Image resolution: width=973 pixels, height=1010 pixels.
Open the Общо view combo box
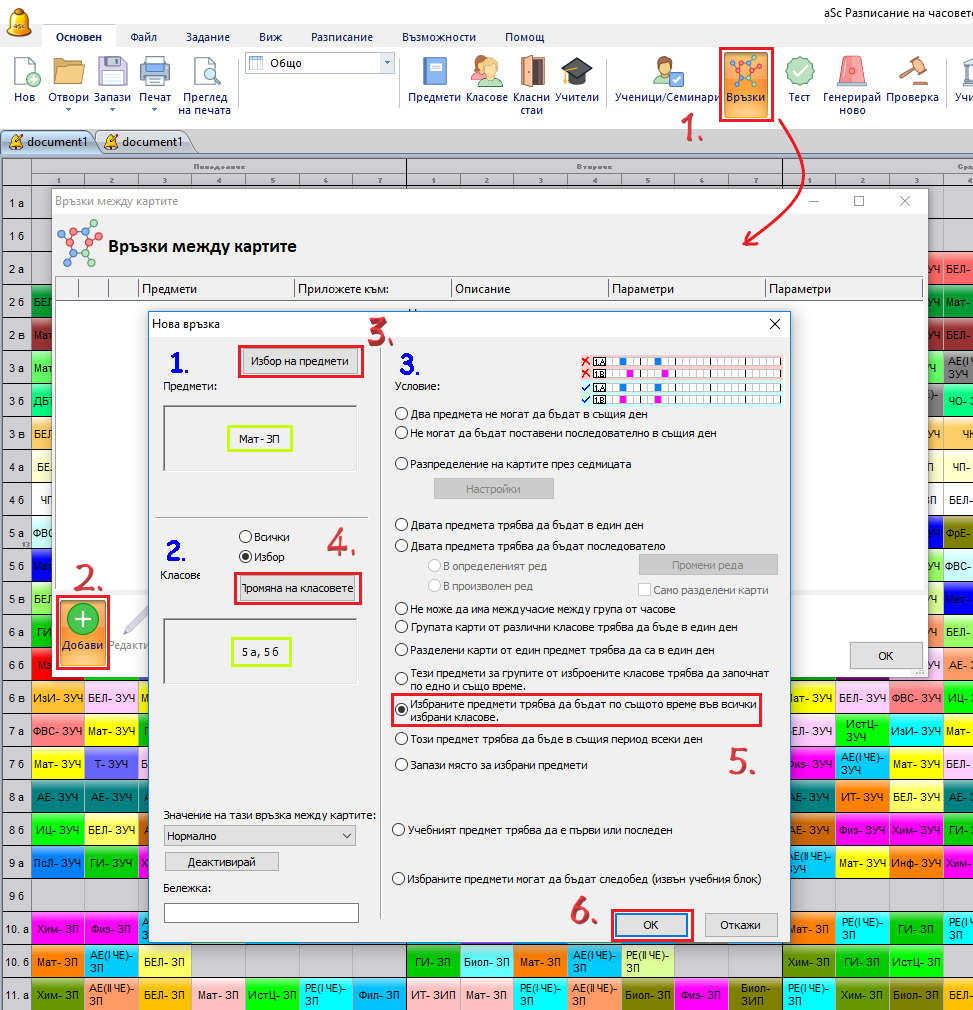tap(320, 63)
